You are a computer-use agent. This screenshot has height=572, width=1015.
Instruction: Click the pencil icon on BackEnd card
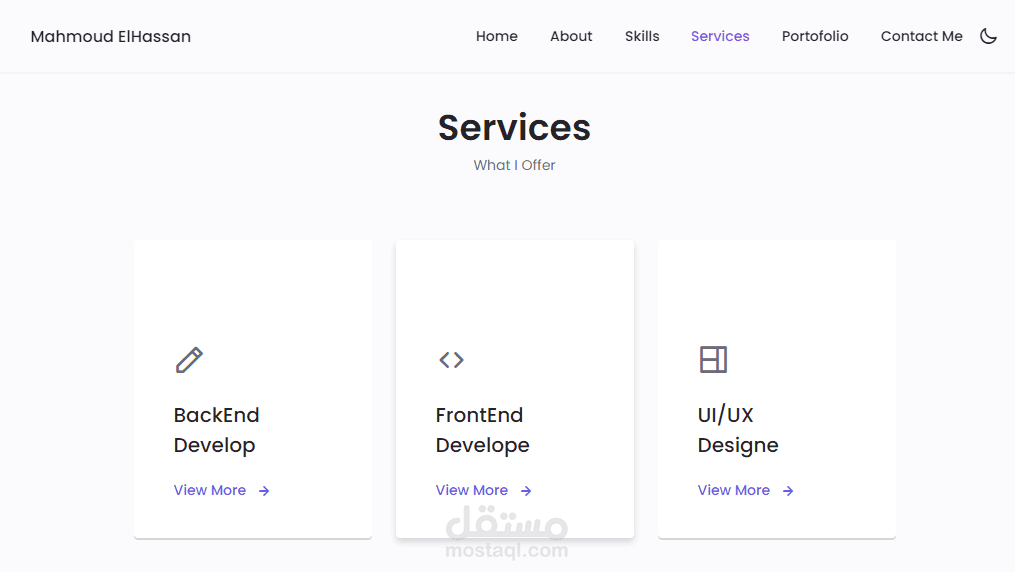pyautogui.click(x=189, y=360)
